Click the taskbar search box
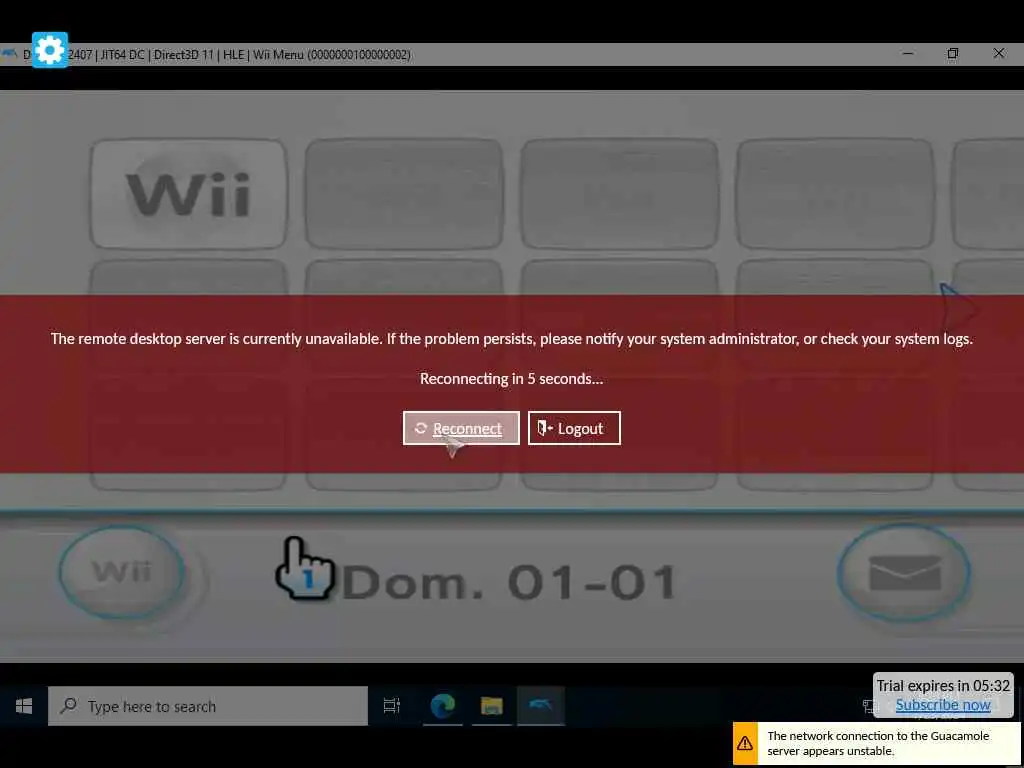Screen dimensions: 1024x768 (208, 706)
